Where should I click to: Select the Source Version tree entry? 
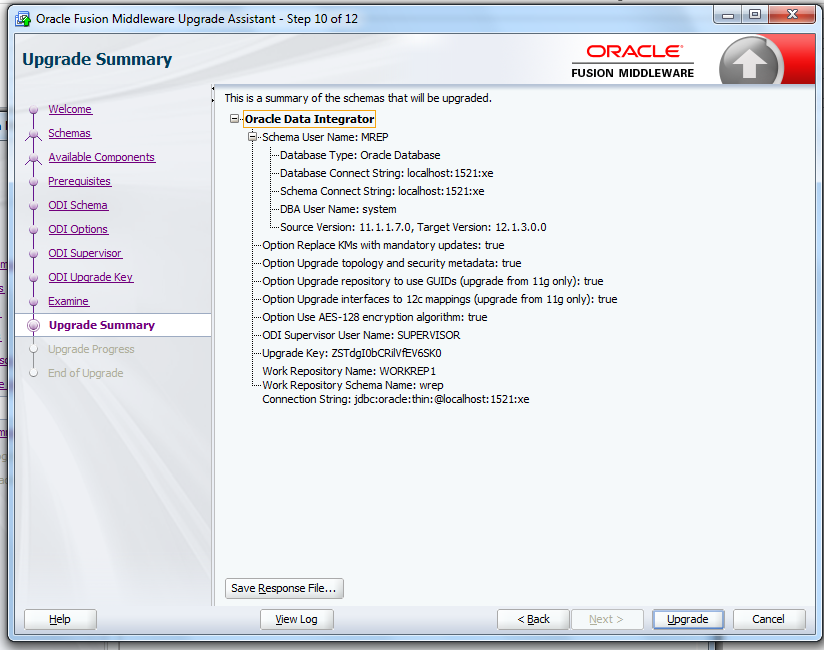(413, 227)
